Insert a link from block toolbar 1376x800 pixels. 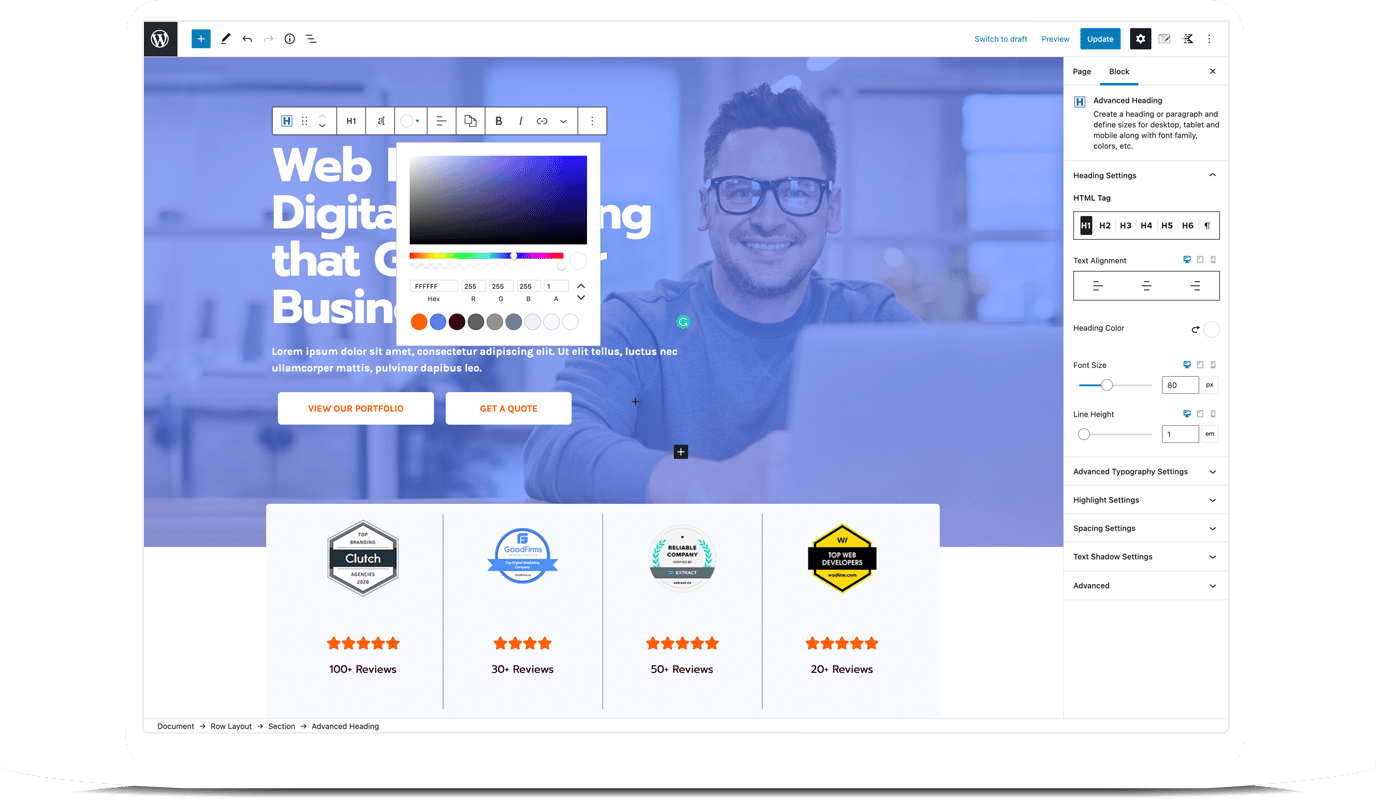[x=542, y=121]
